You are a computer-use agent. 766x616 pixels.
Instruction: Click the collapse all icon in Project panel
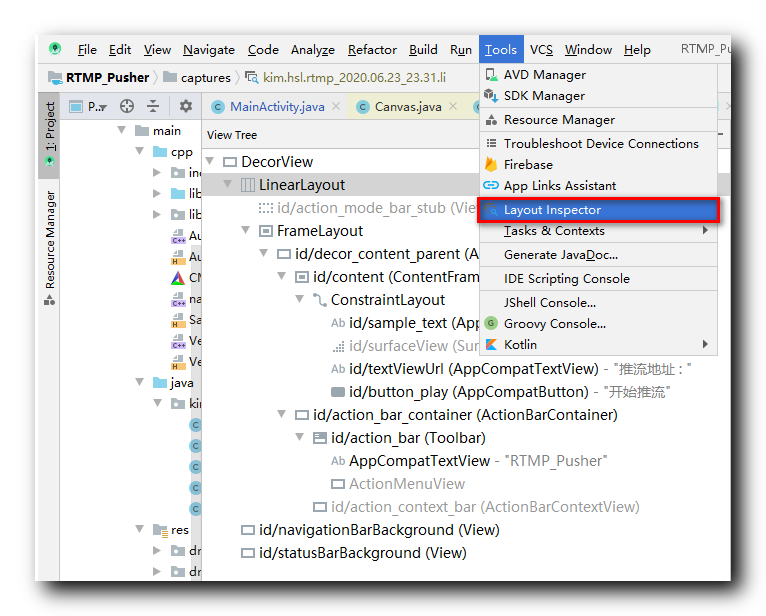tap(153, 106)
